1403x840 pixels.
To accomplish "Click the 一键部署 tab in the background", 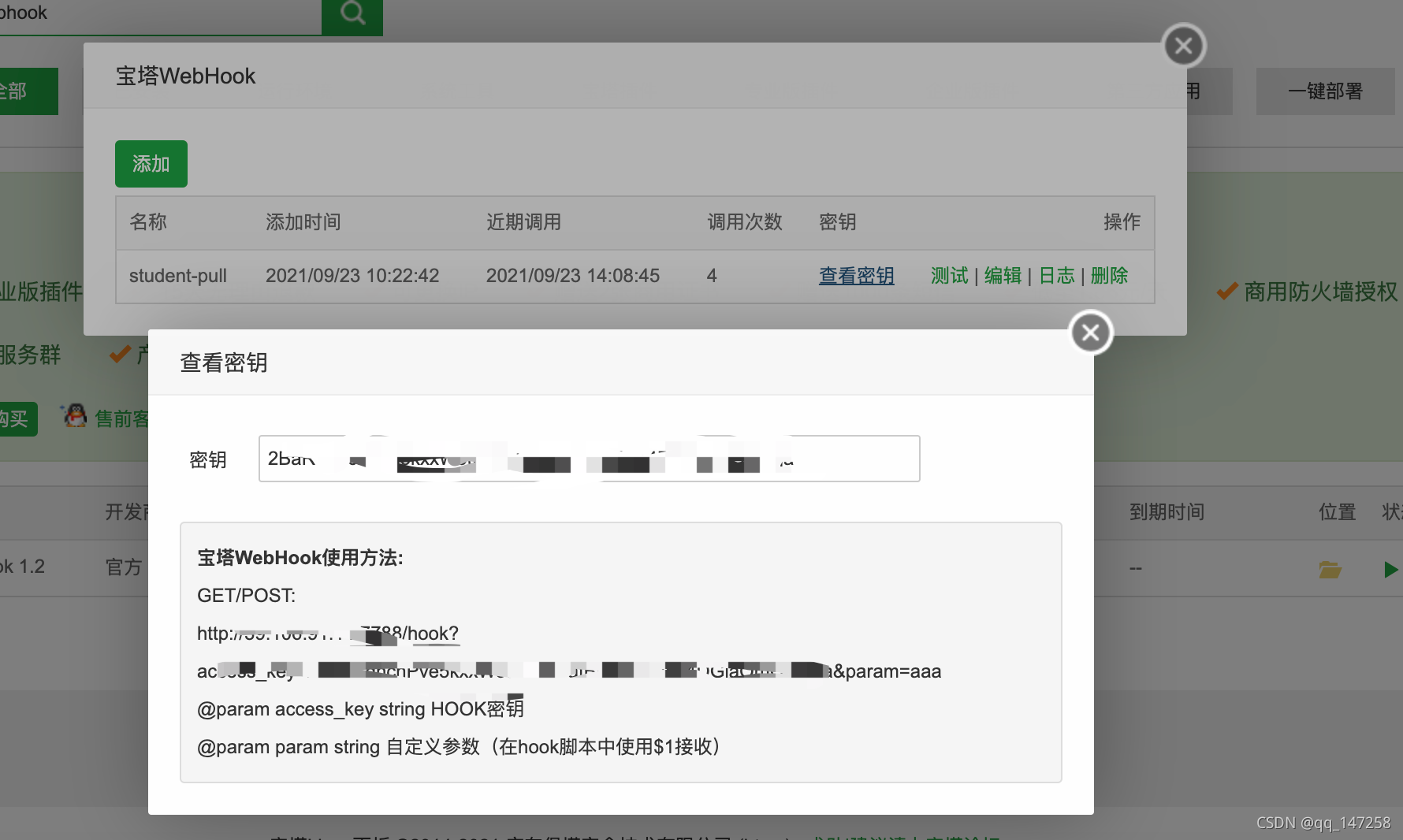I will [x=1326, y=91].
